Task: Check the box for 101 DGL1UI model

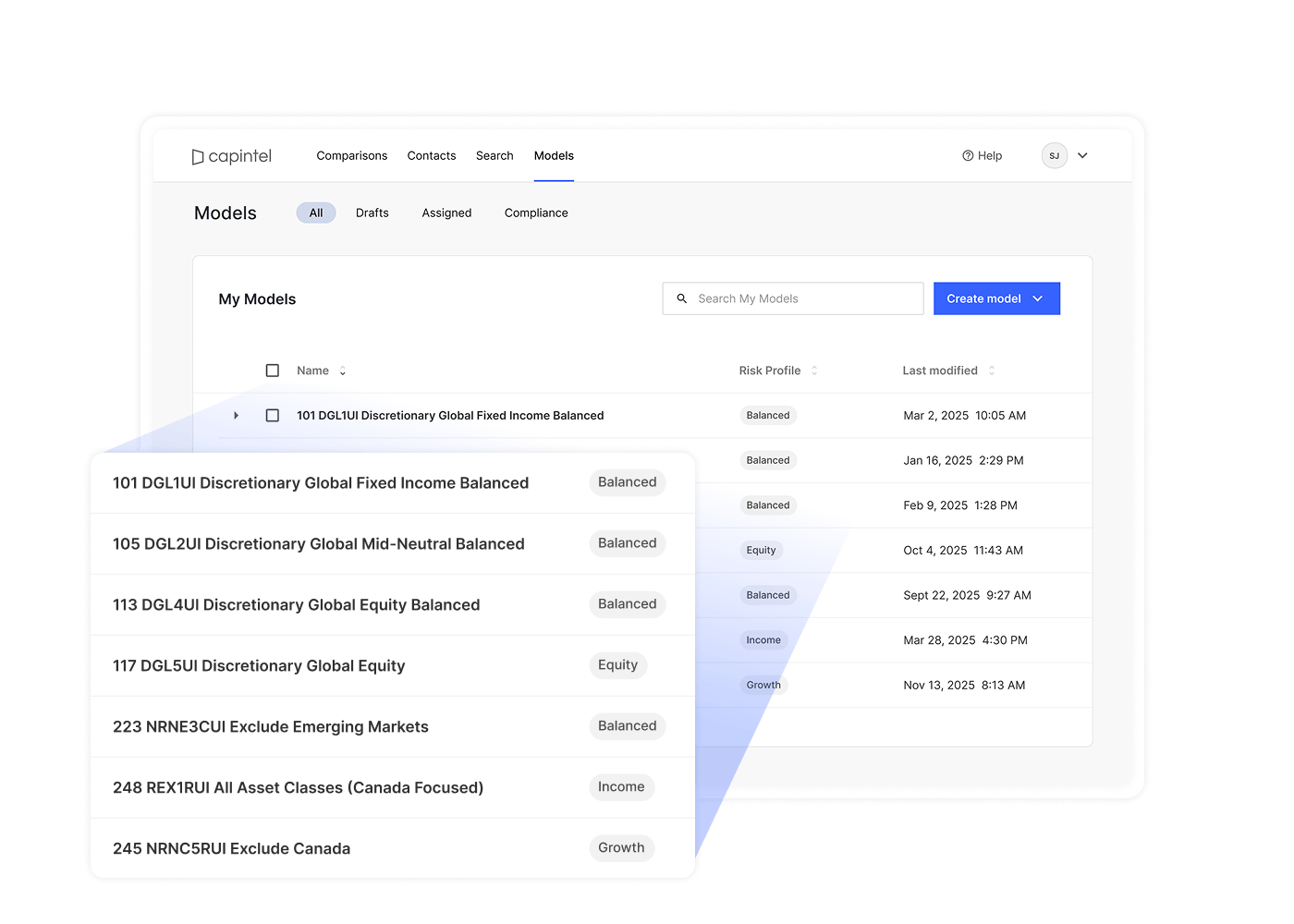Action: [x=273, y=416]
